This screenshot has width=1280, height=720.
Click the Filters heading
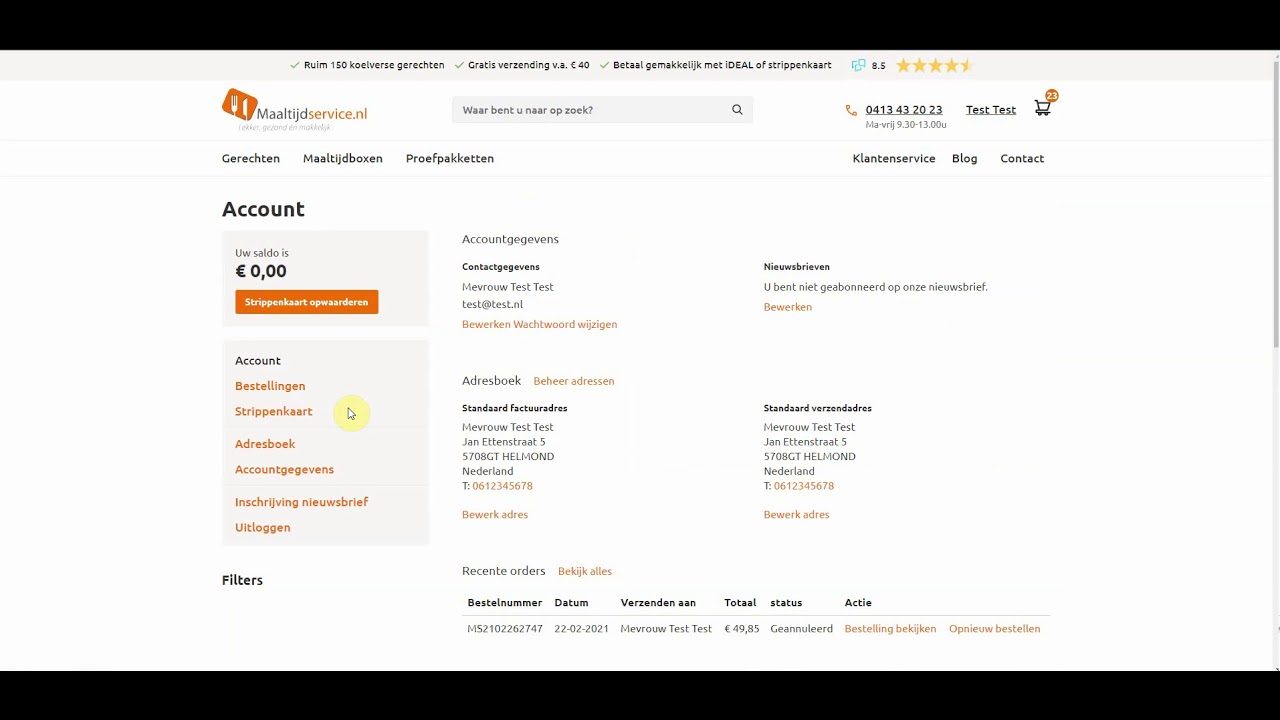coord(243,580)
